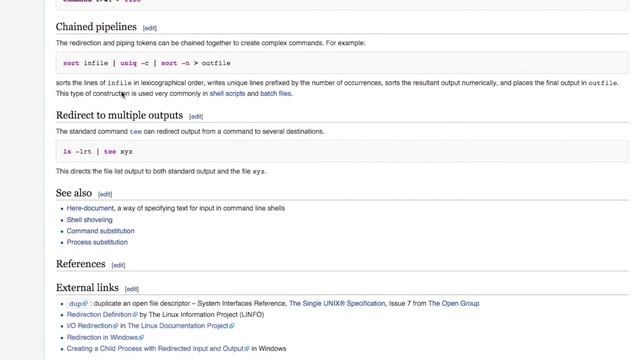Click the sort infile code example
This screenshot has height=360, width=640.
pos(342,63)
